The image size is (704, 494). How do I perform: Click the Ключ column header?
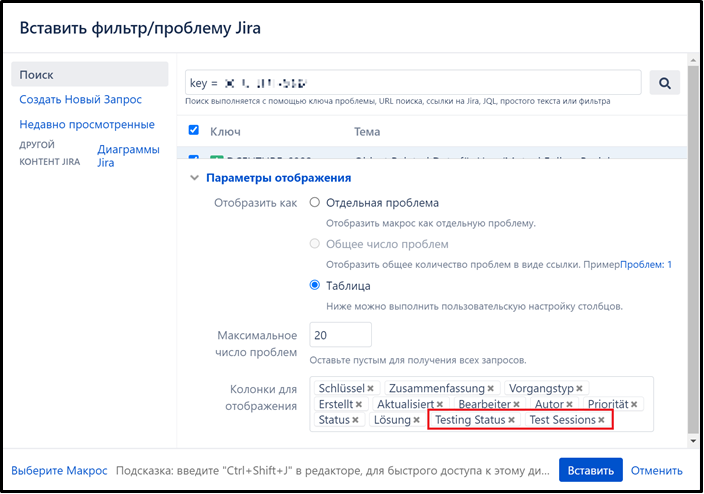click(225, 132)
